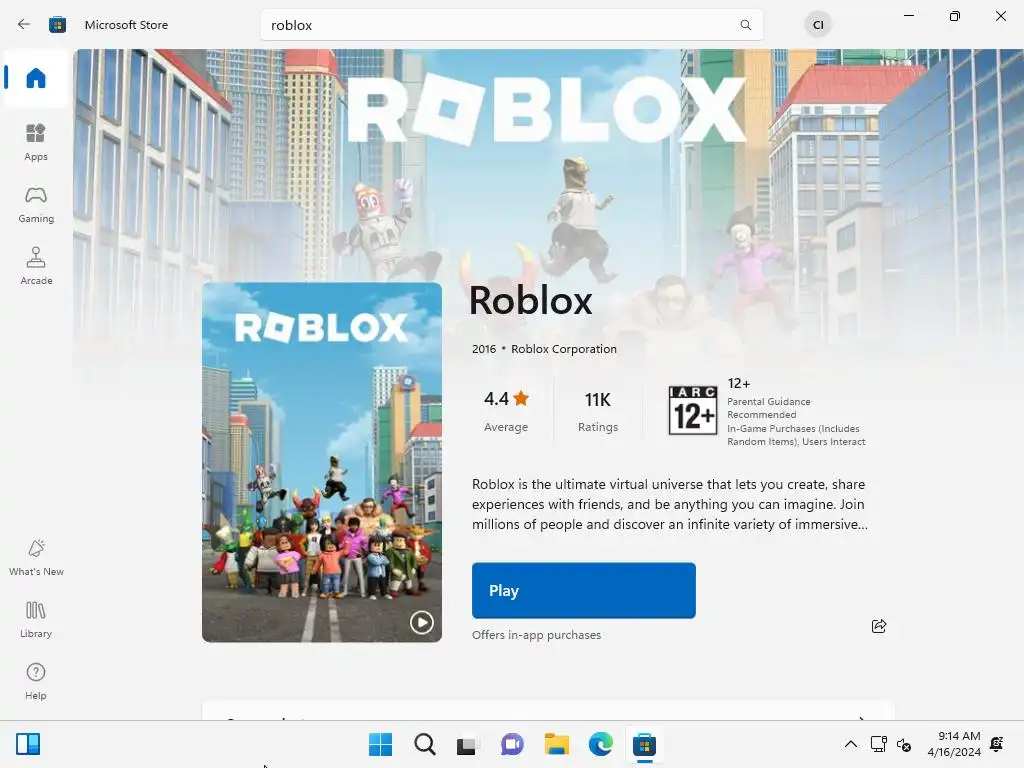
Task: Click the Roblox title heading
Action: pyautogui.click(x=530, y=300)
